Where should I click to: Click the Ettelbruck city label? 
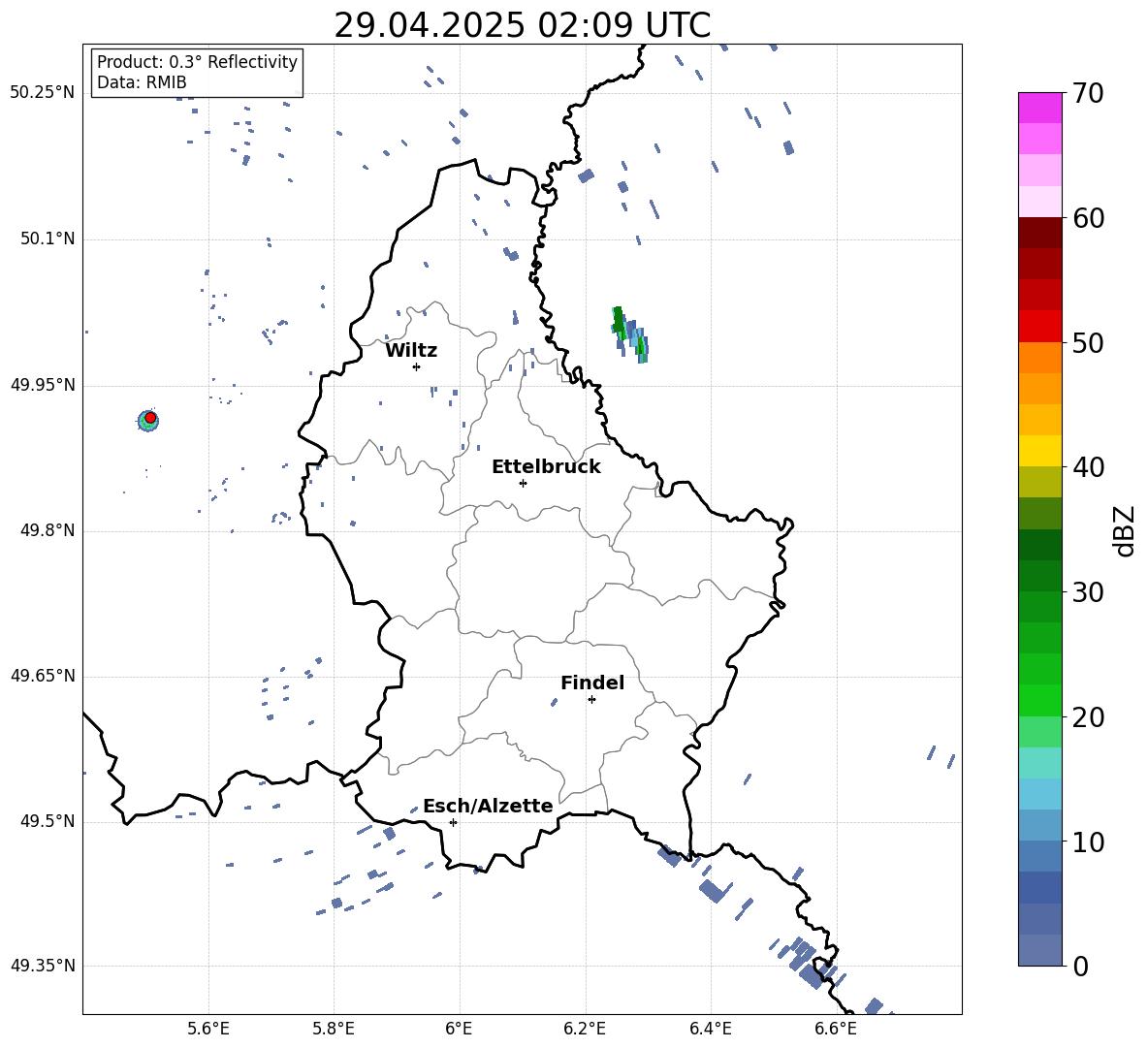546,467
